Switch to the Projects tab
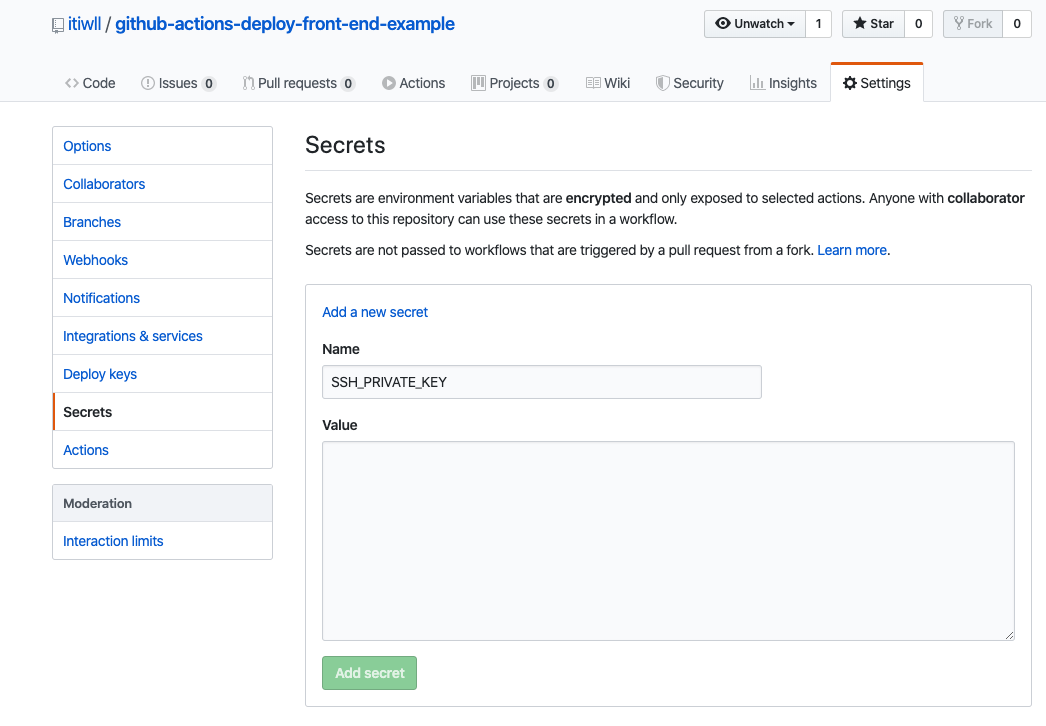Image resolution: width=1046 pixels, height=726 pixels. [x=514, y=83]
